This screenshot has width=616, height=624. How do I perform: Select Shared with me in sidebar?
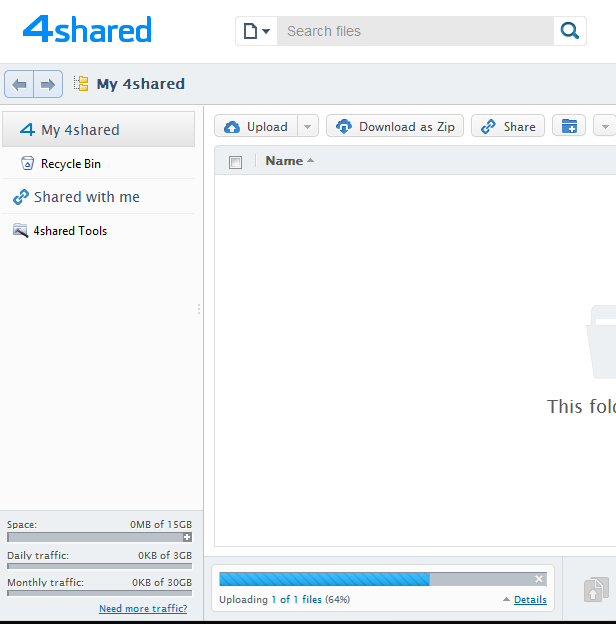pyautogui.click(x=86, y=197)
